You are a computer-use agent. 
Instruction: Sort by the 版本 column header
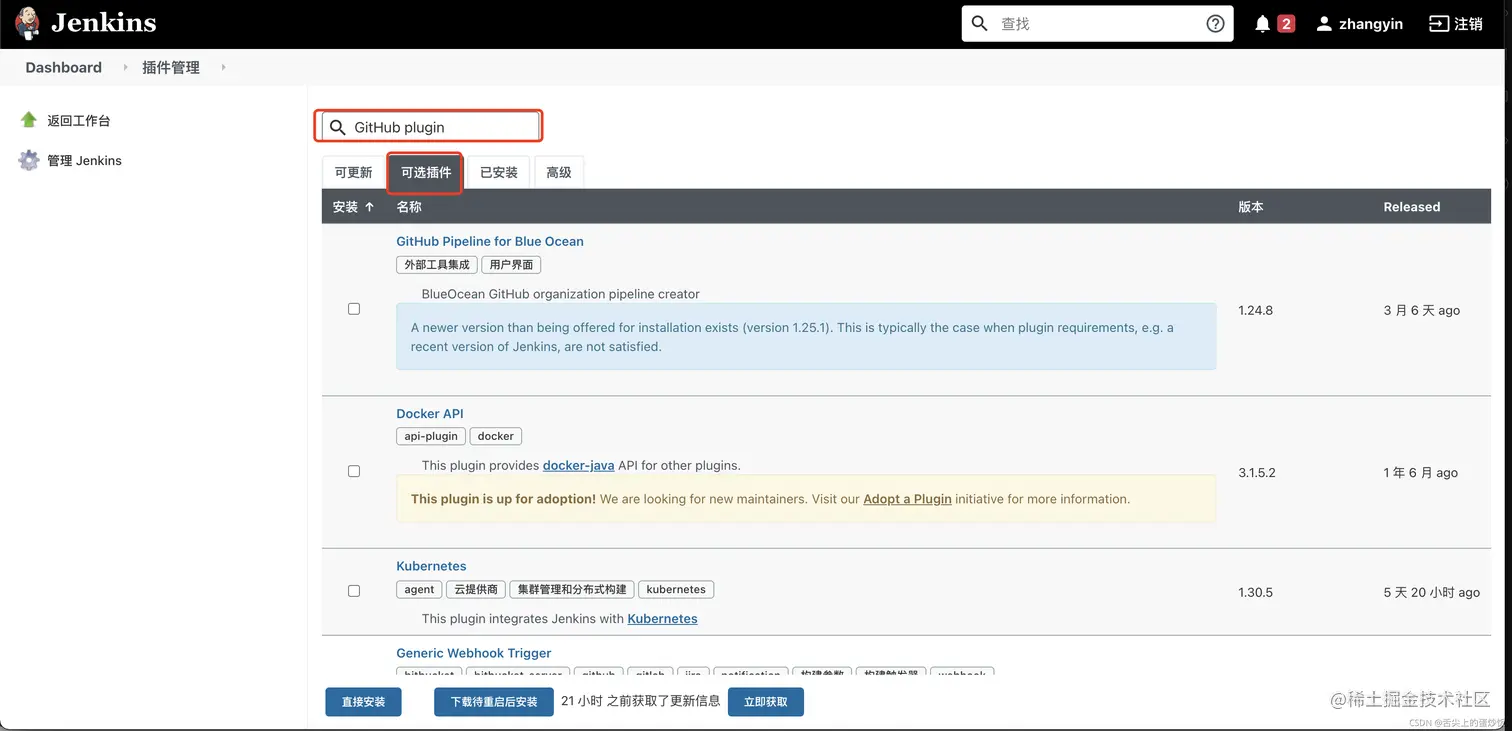1251,207
